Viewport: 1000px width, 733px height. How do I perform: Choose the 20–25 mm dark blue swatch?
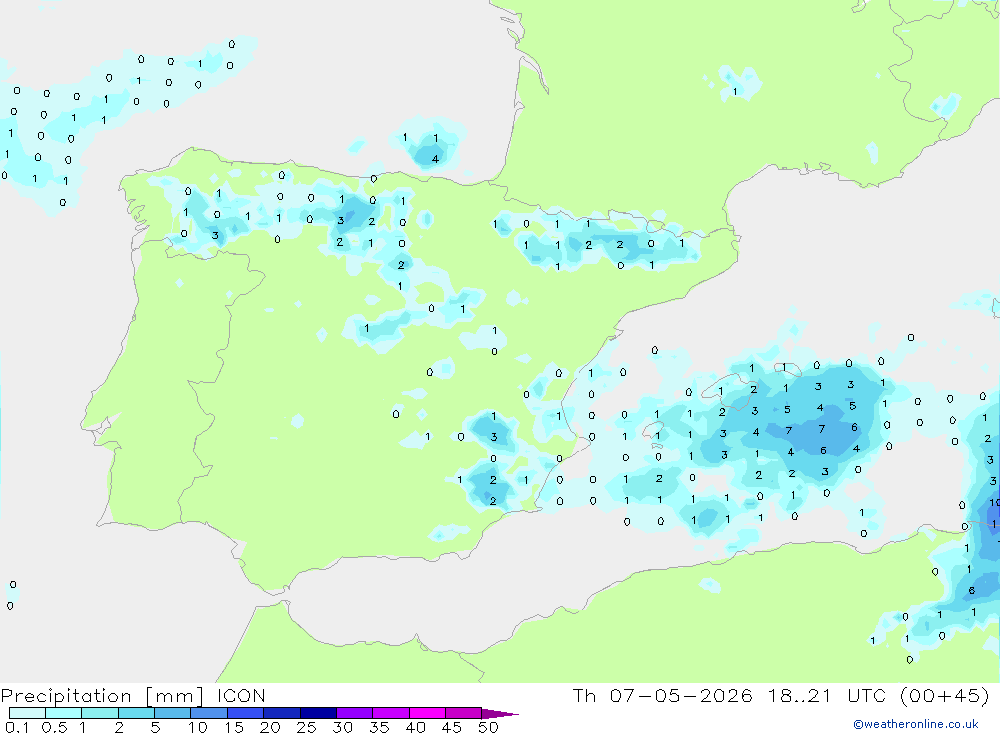(282, 713)
